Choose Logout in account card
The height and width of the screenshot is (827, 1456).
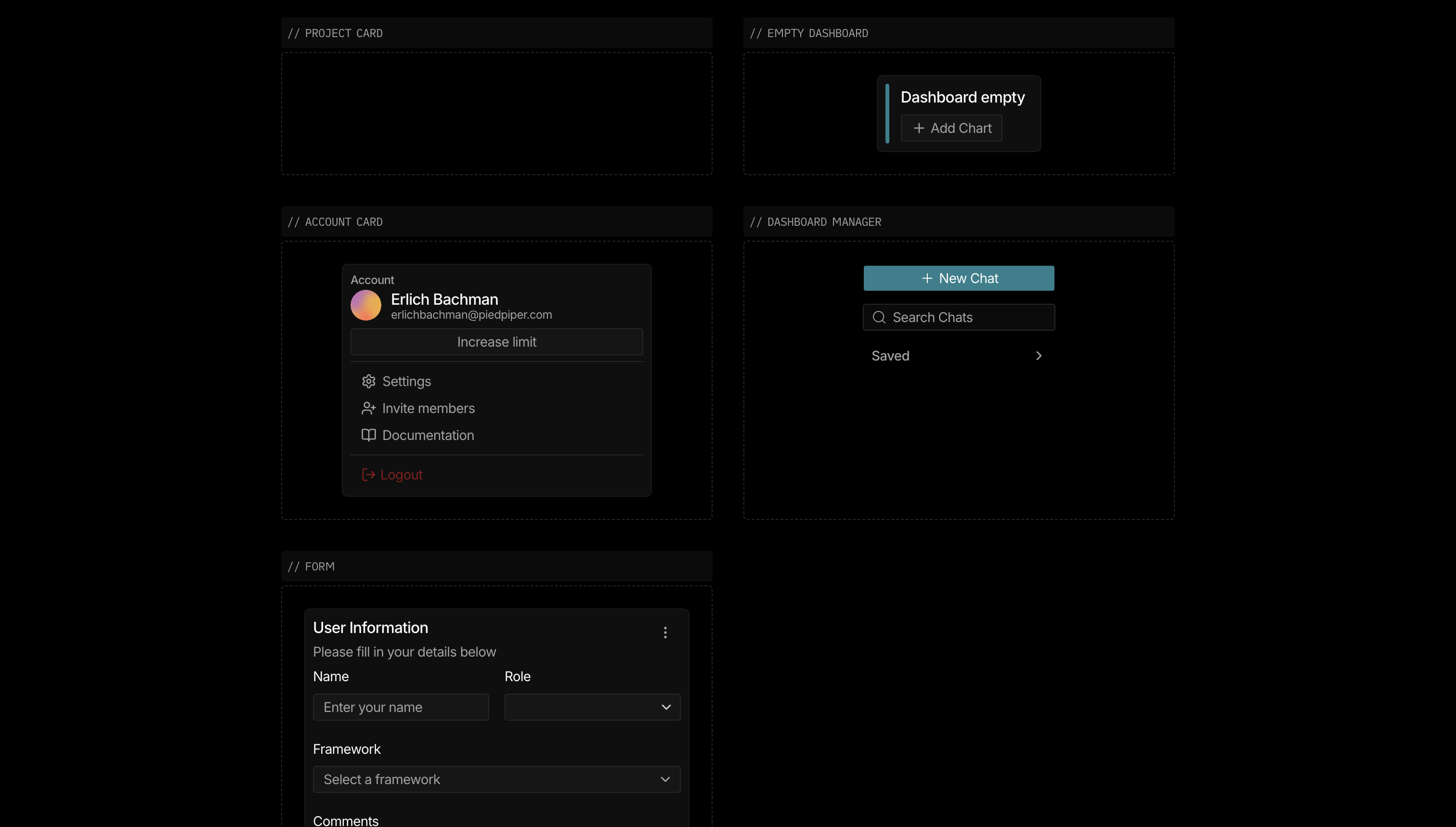[496, 475]
